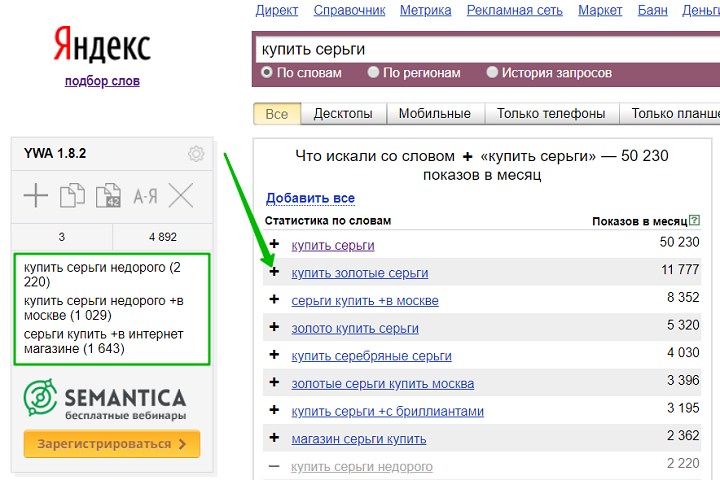Add 'магазин серьги купить' via plus icon
Screen dimensions: 720x480
click(x=274, y=437)
